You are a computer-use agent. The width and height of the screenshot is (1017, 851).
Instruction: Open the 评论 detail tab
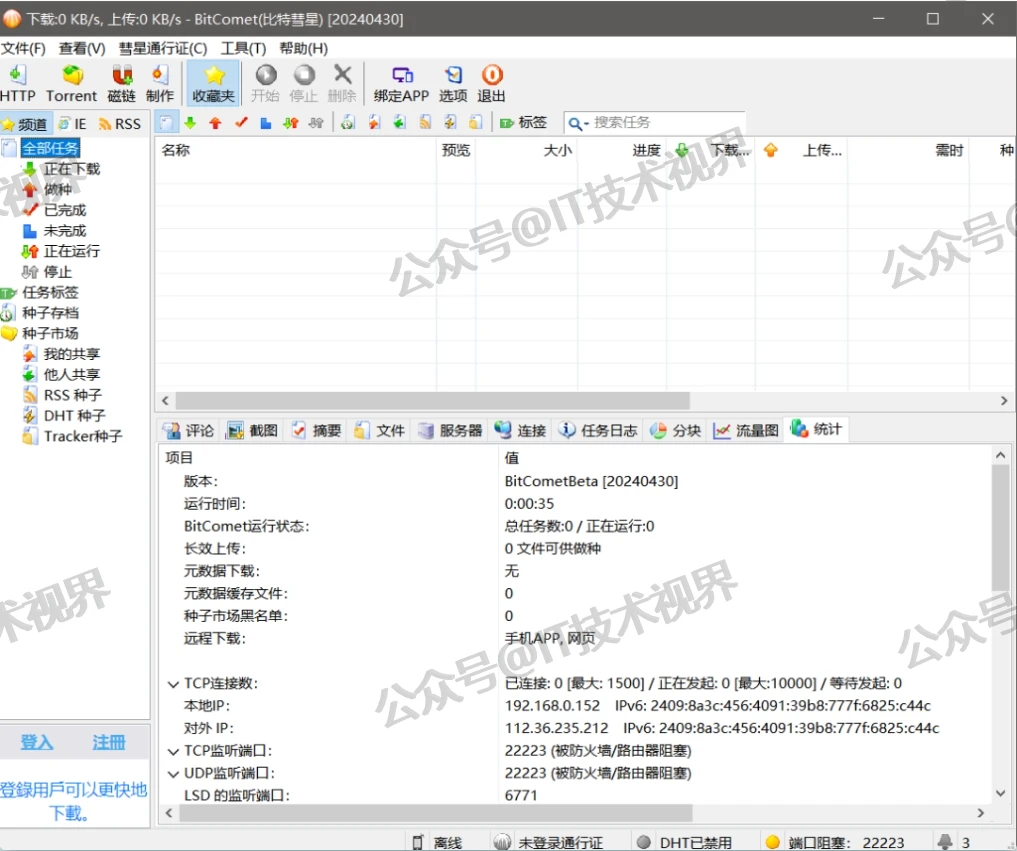[x=189, y=430]
